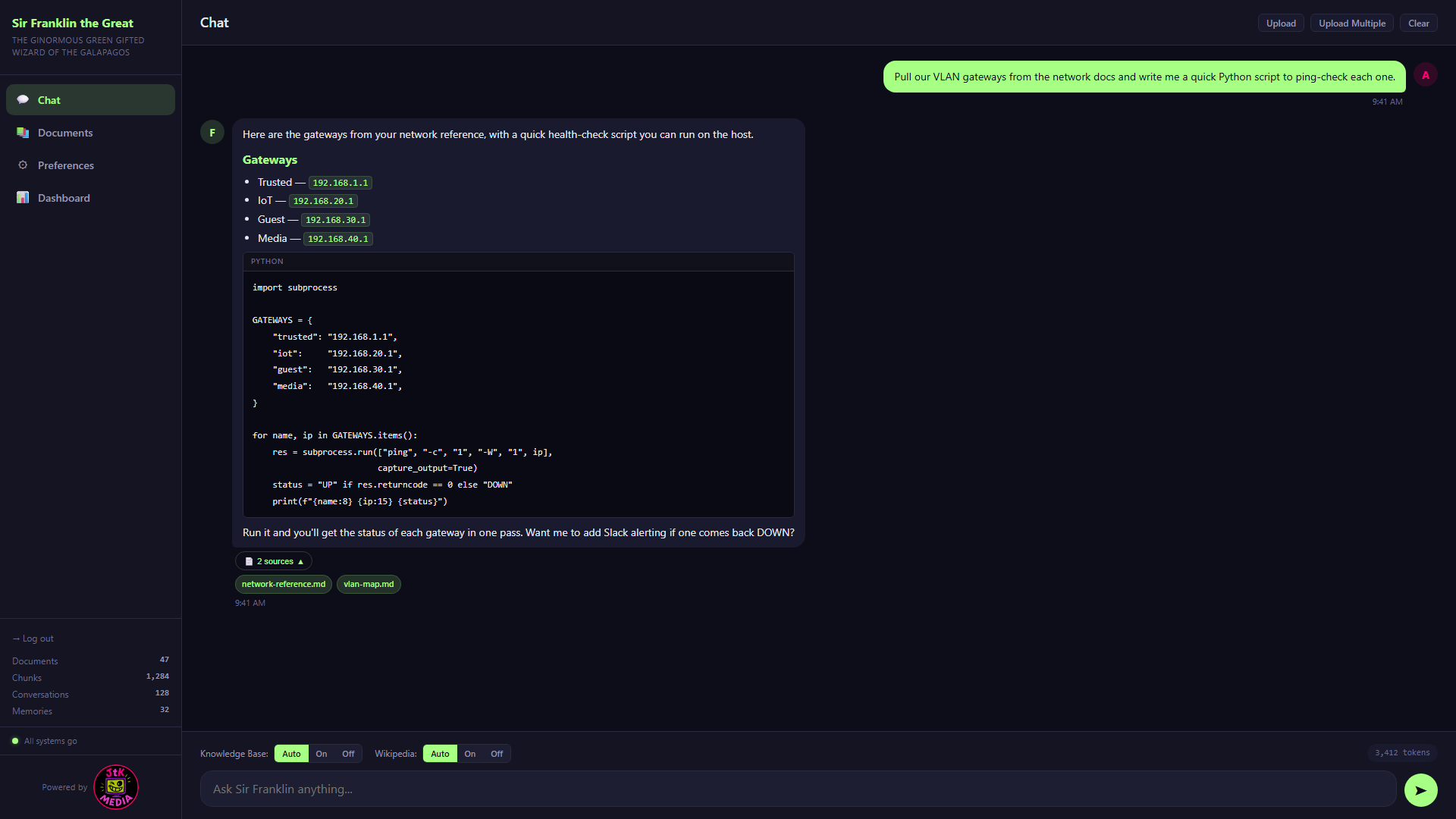Viewport: 1456px width, 819px height.
Task: Click the Chat speech bubble icon
Action: point(23,100)
